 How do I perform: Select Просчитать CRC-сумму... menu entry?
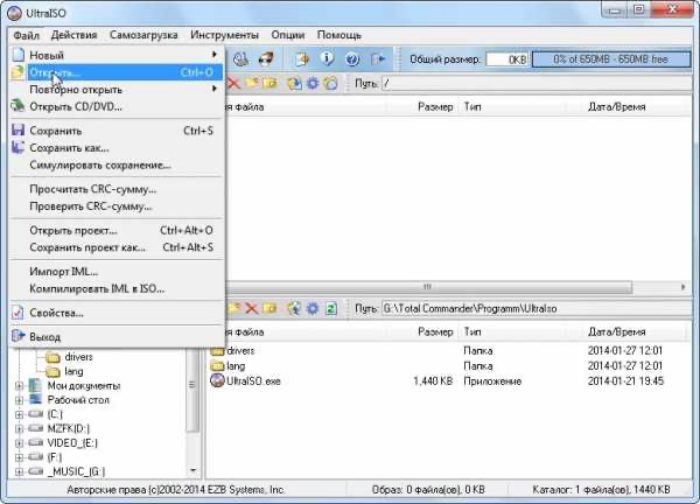116,189
